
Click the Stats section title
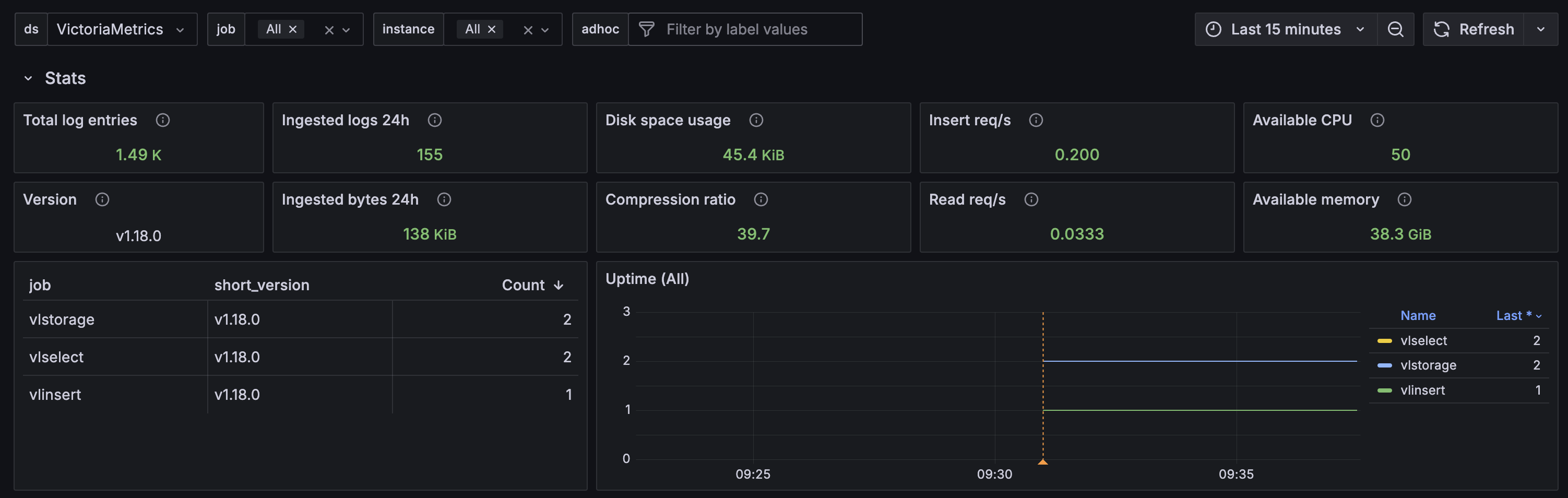click(x=65, y=78)
